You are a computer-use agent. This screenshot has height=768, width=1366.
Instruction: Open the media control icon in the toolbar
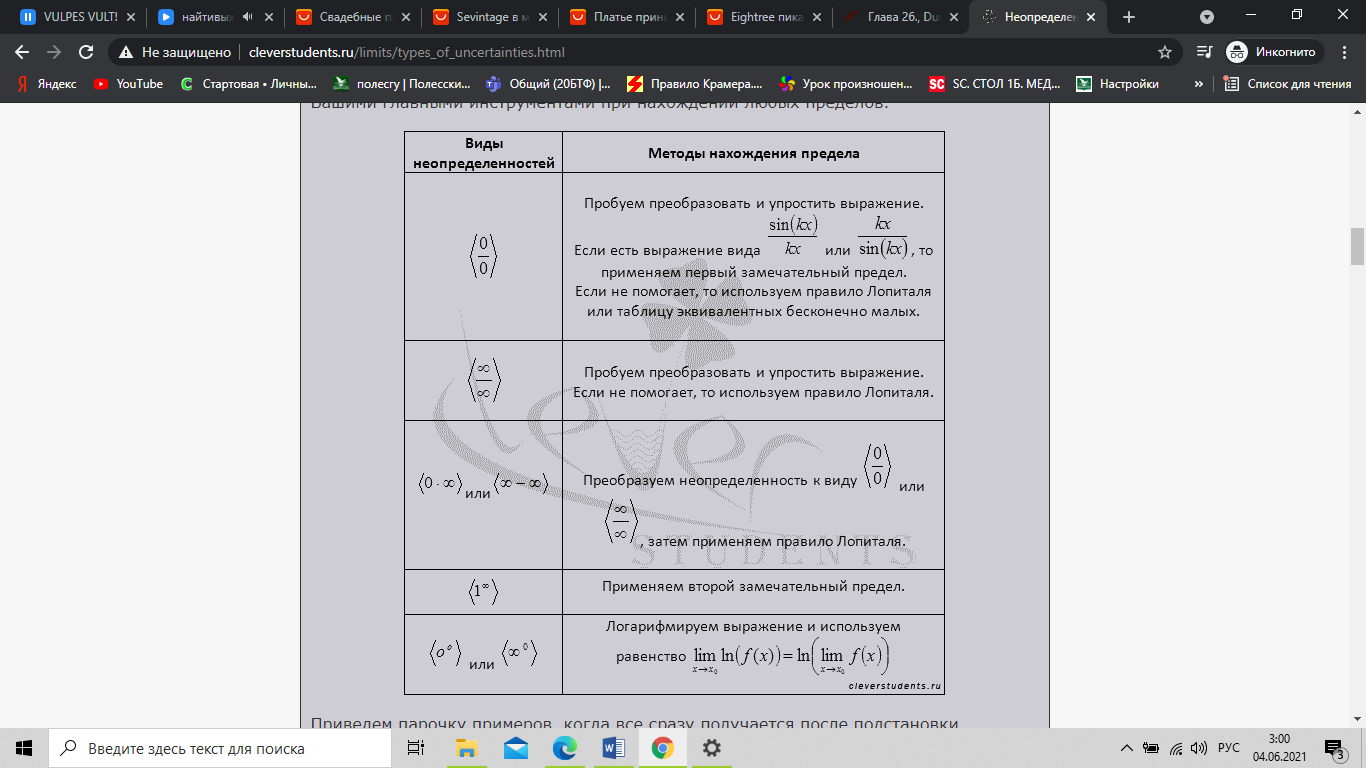click(1204, 52)
